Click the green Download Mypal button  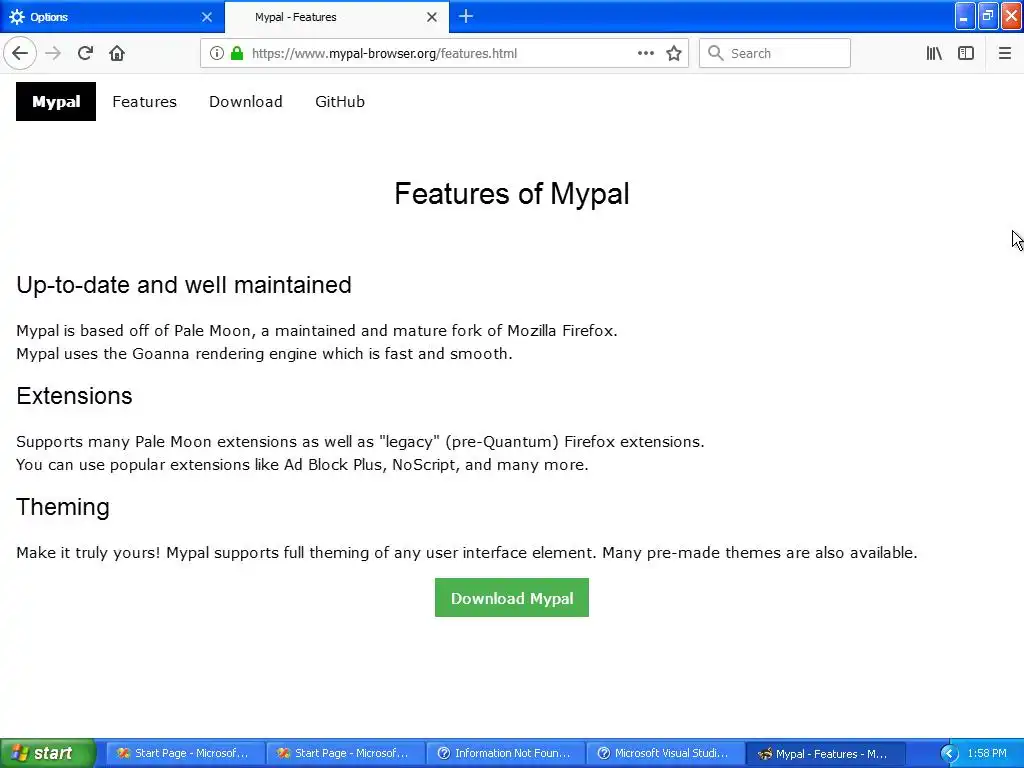512,598
